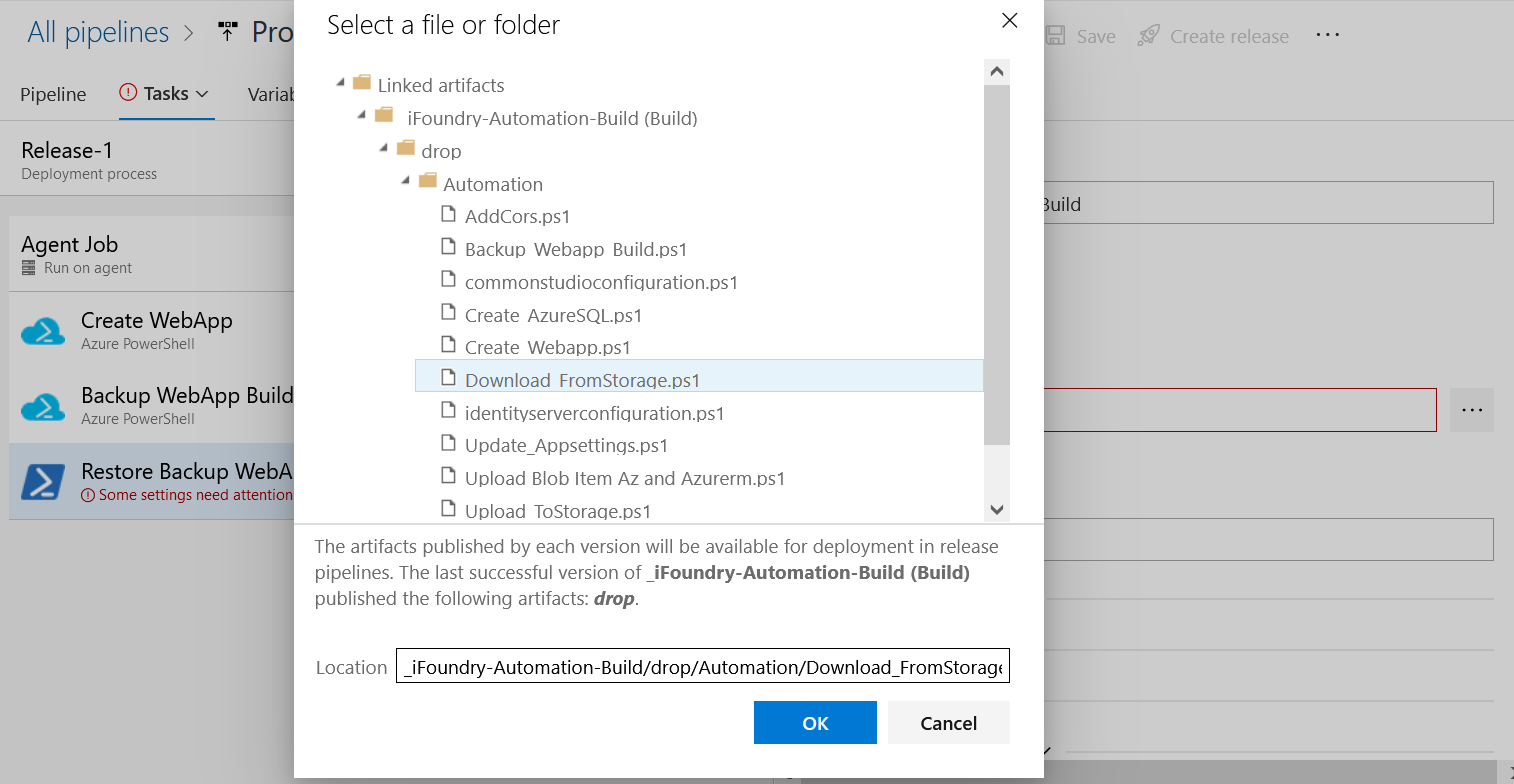The image size is (1514, 784).
Task: Select the Create WebApp task
Action: pyautogui.click(x=151, y=330)
